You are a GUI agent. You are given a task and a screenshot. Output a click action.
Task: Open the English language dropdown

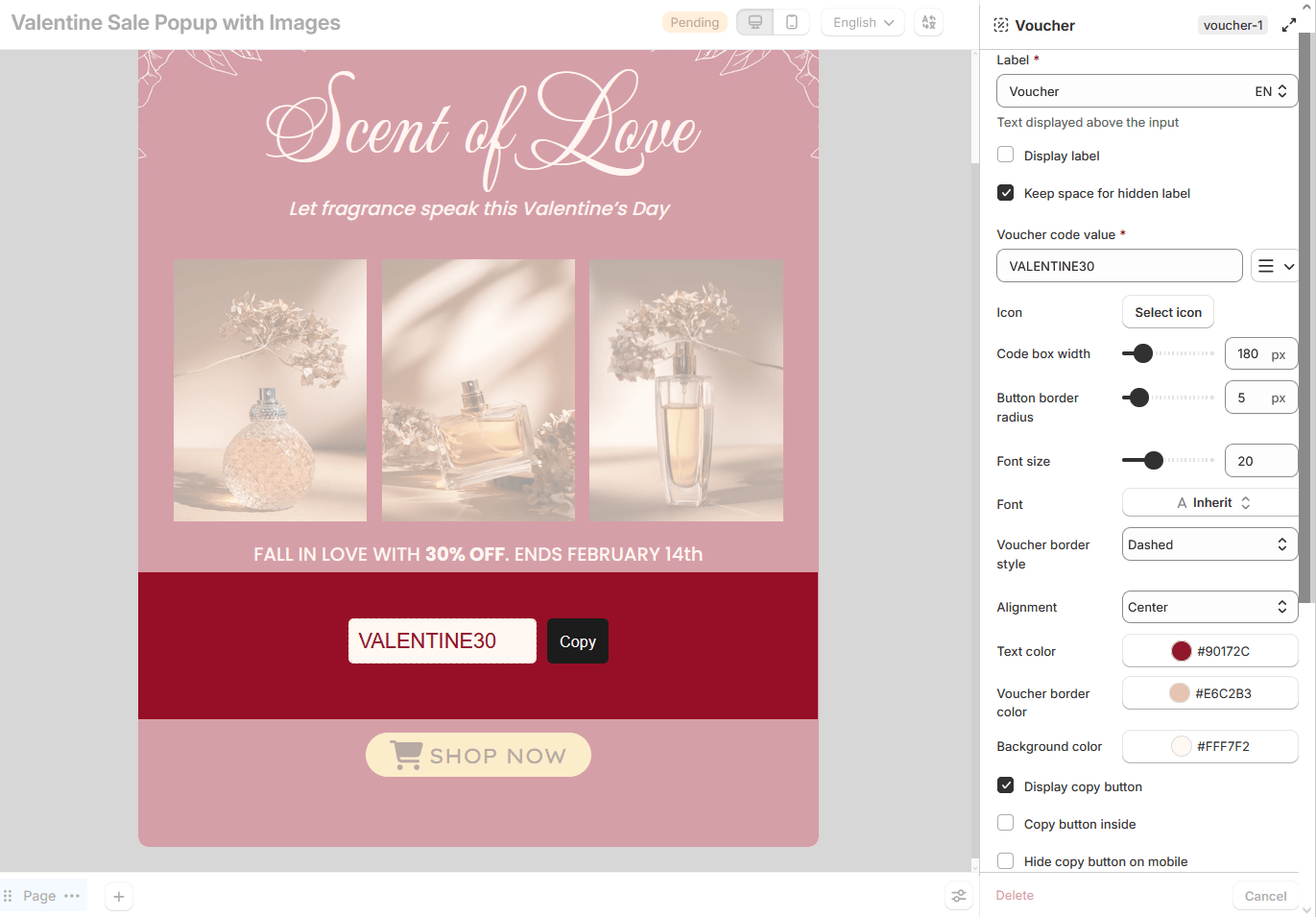[x=863, y=22]
